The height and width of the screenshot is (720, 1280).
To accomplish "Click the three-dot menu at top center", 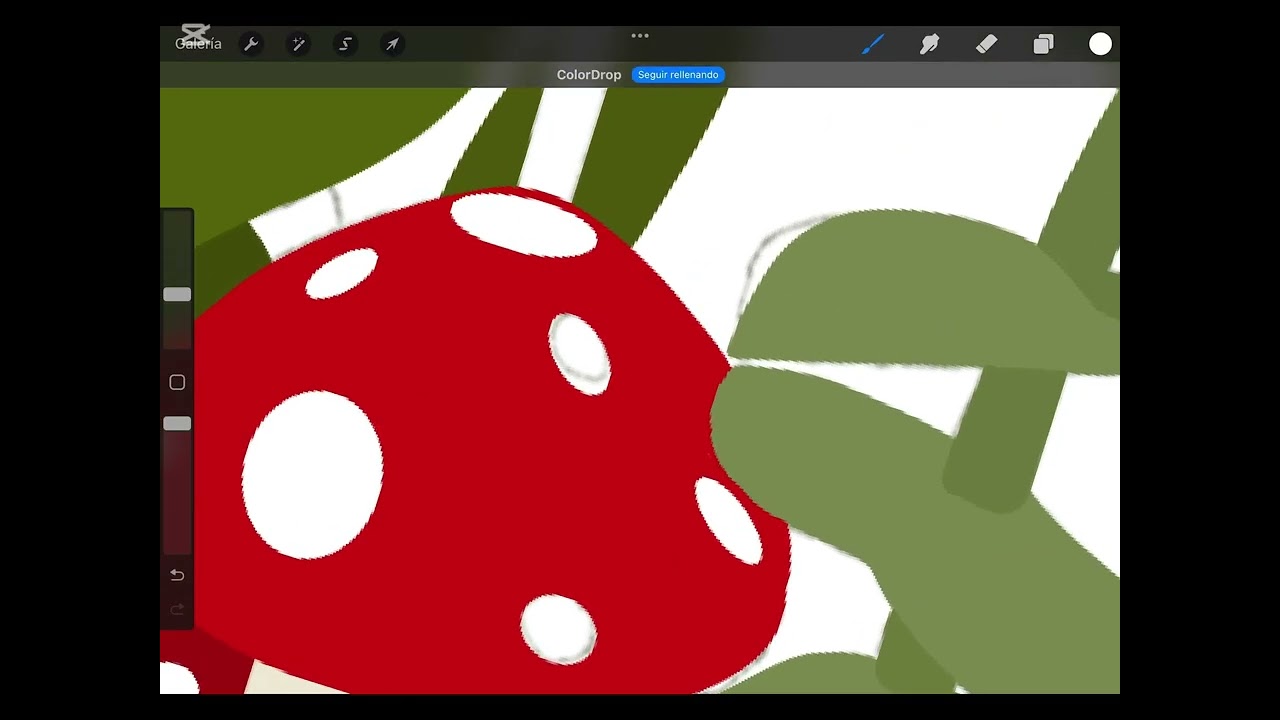I will (640, 36).
